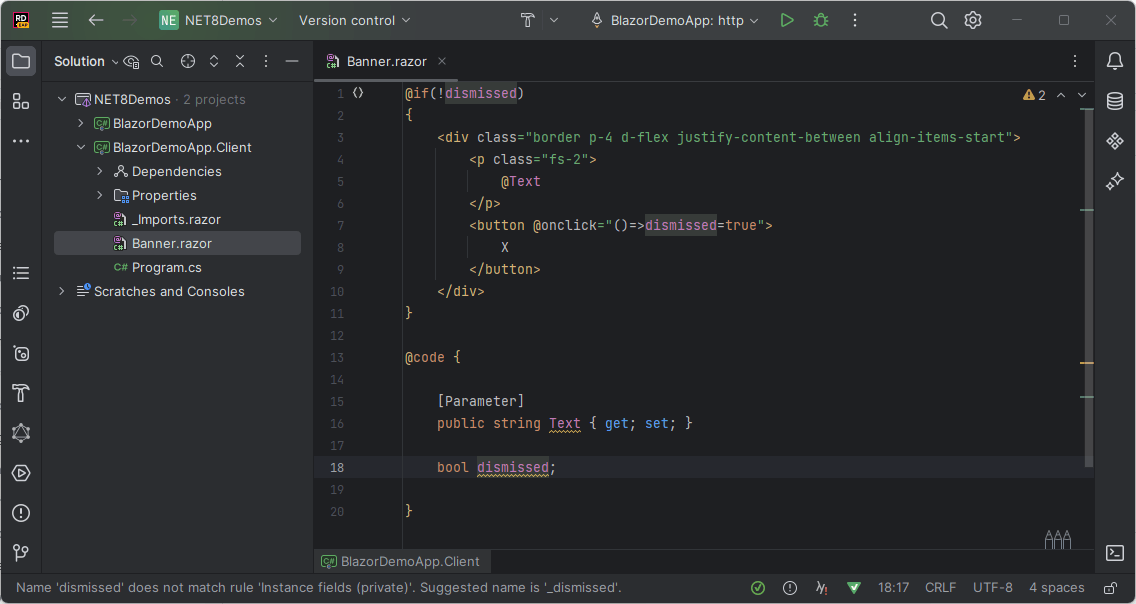Open the Services play-hexagon tool window
The image size is (1136, 604).
[21, 473]
